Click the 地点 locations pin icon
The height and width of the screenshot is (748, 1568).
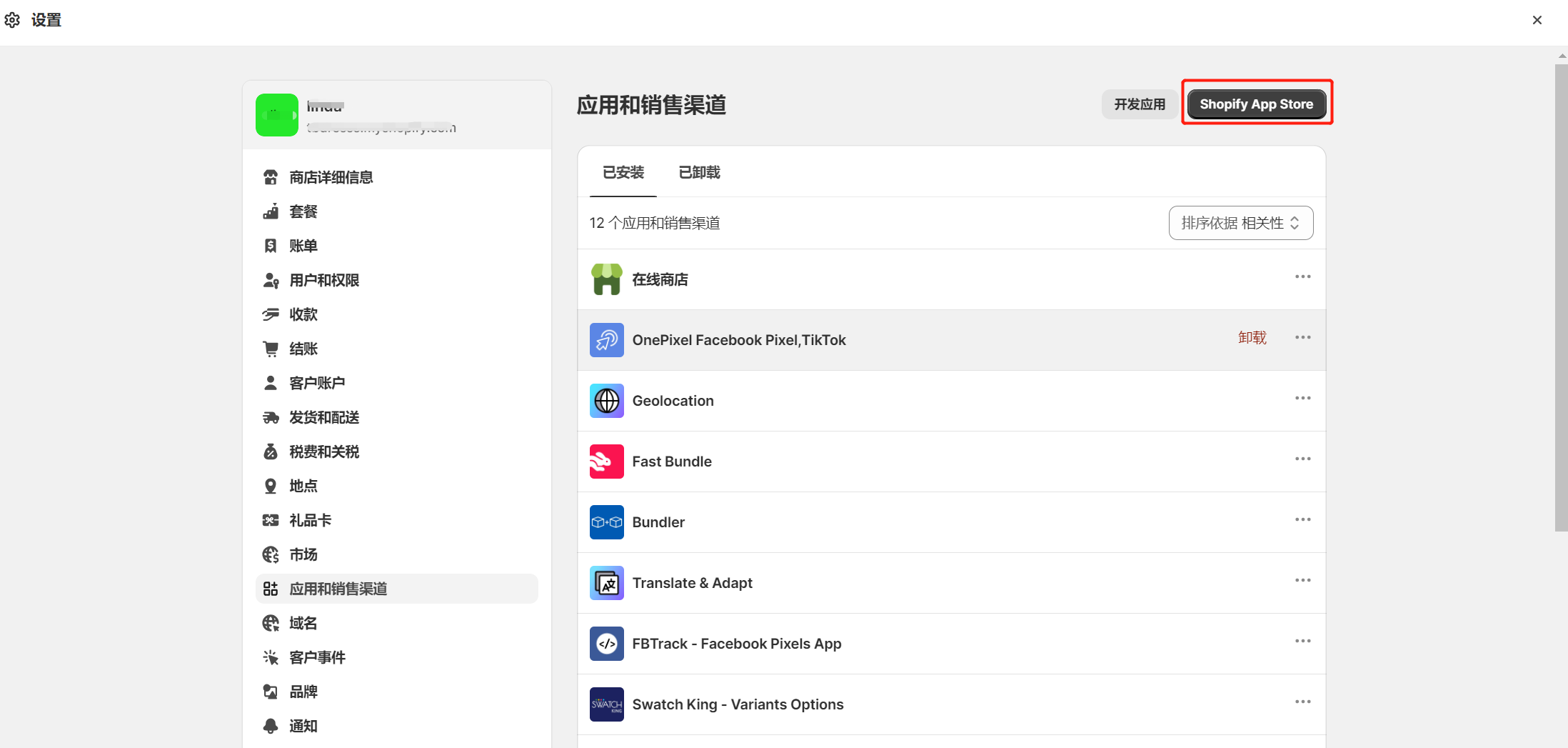[271, 486]
